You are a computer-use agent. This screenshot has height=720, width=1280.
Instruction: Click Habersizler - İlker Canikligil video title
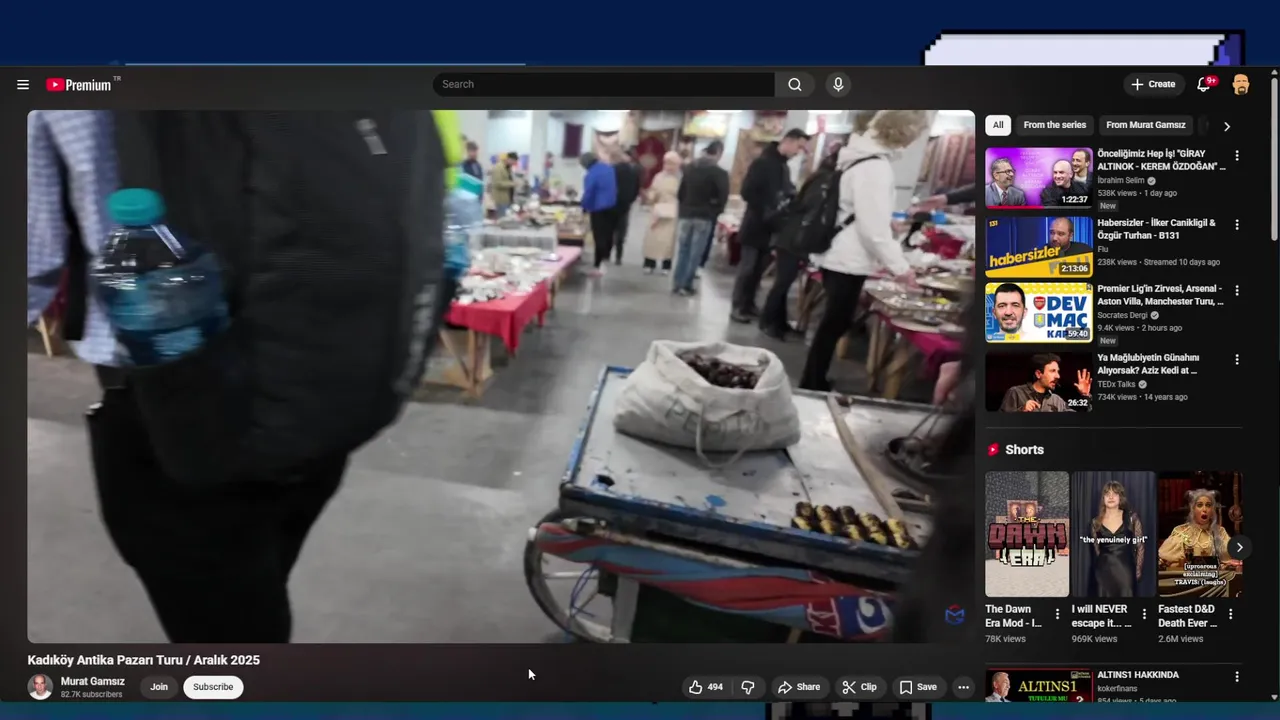coord(1156,229)
